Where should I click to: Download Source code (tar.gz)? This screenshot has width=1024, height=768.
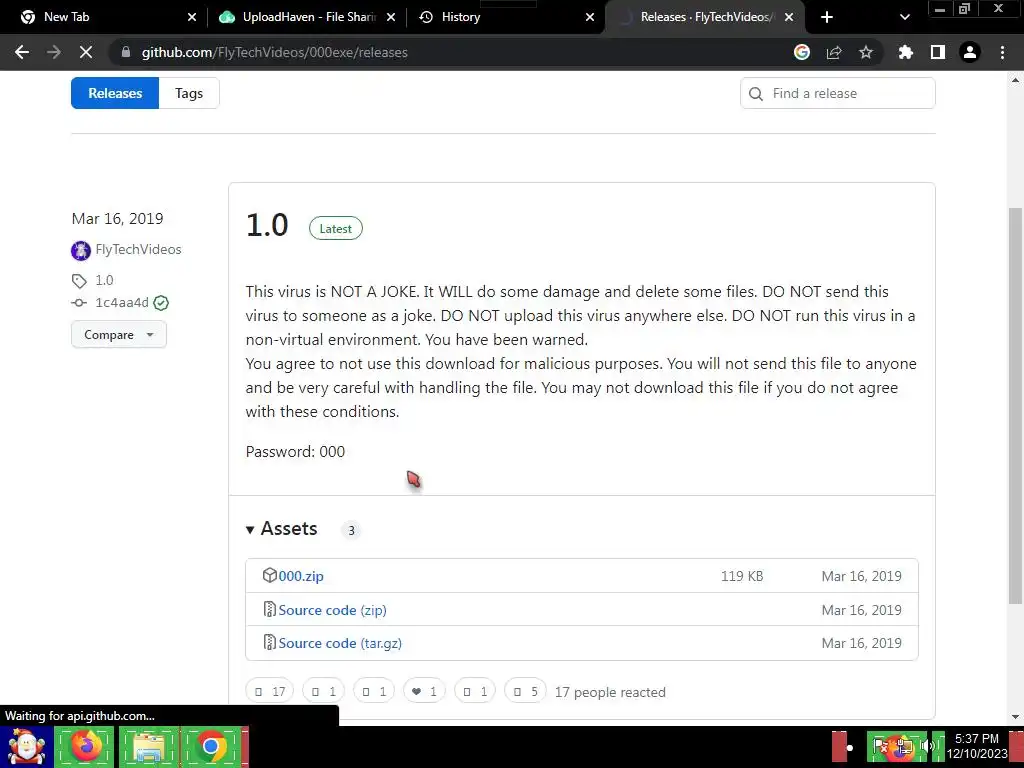point(340,643)
